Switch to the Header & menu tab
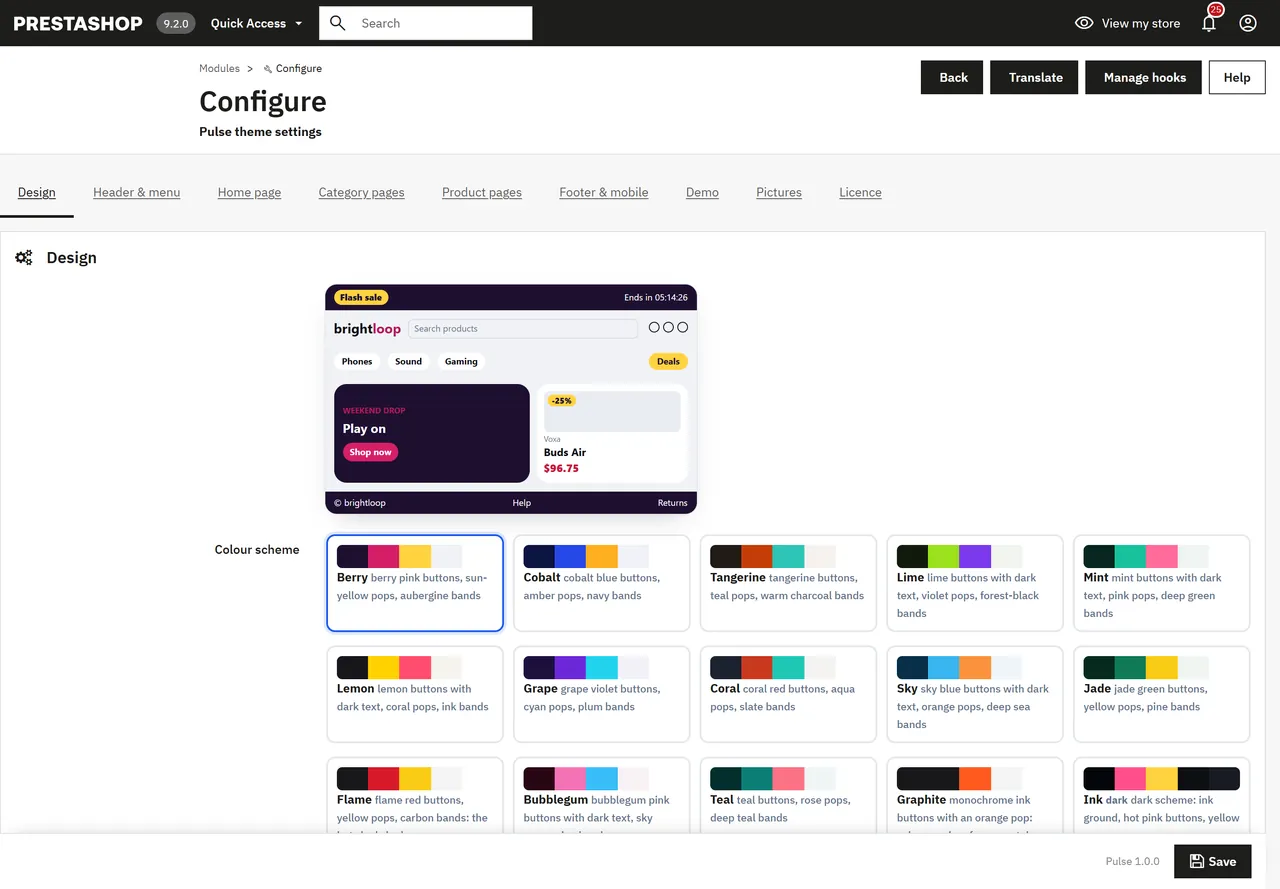 (x=137, y=192)
